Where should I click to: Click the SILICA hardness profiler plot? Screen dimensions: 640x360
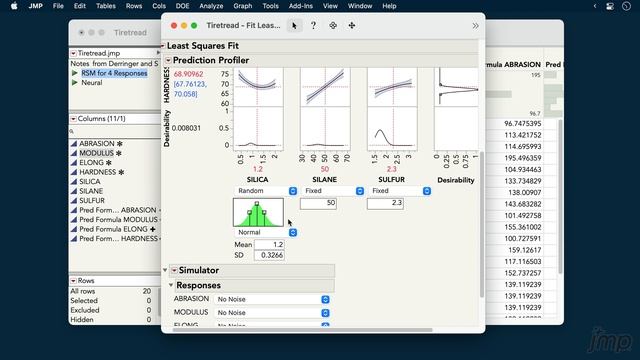tap(258, 87)
